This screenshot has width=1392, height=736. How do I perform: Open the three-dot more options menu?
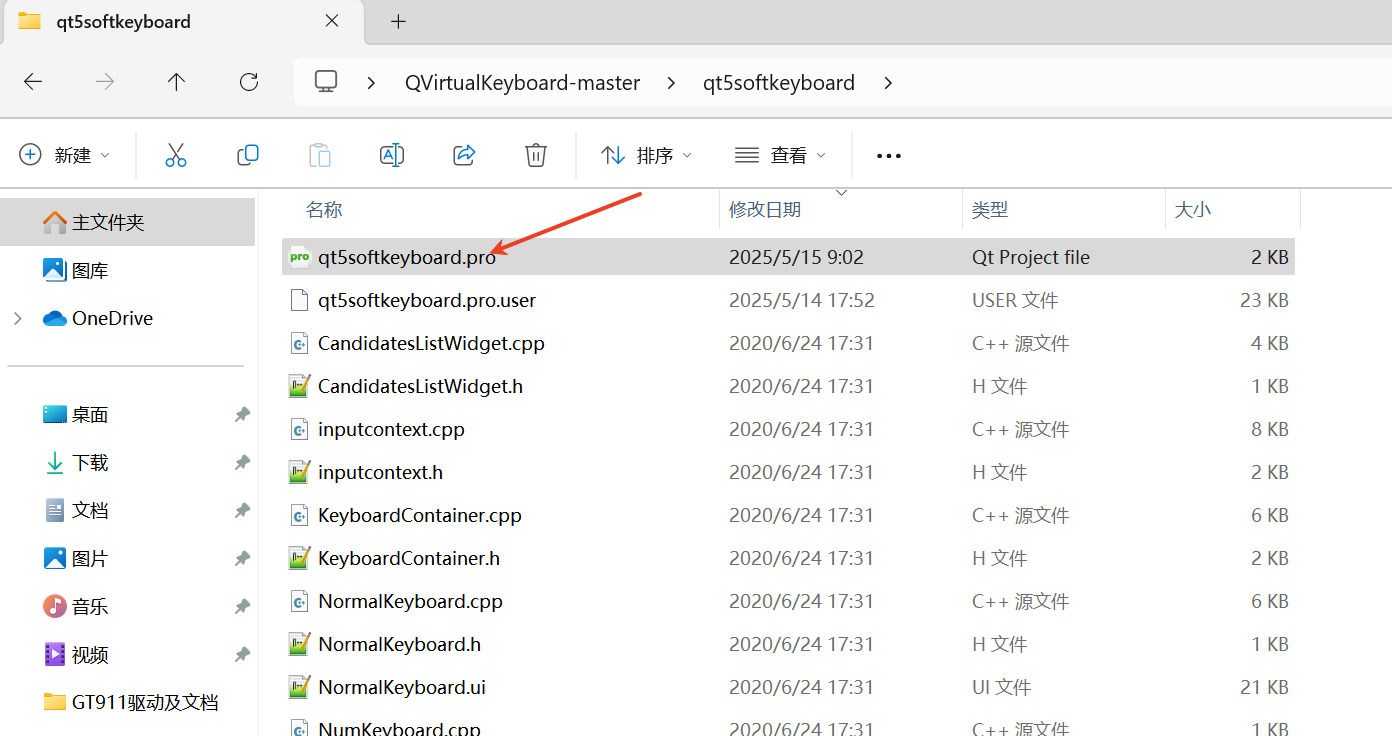[x=889, y=155]
